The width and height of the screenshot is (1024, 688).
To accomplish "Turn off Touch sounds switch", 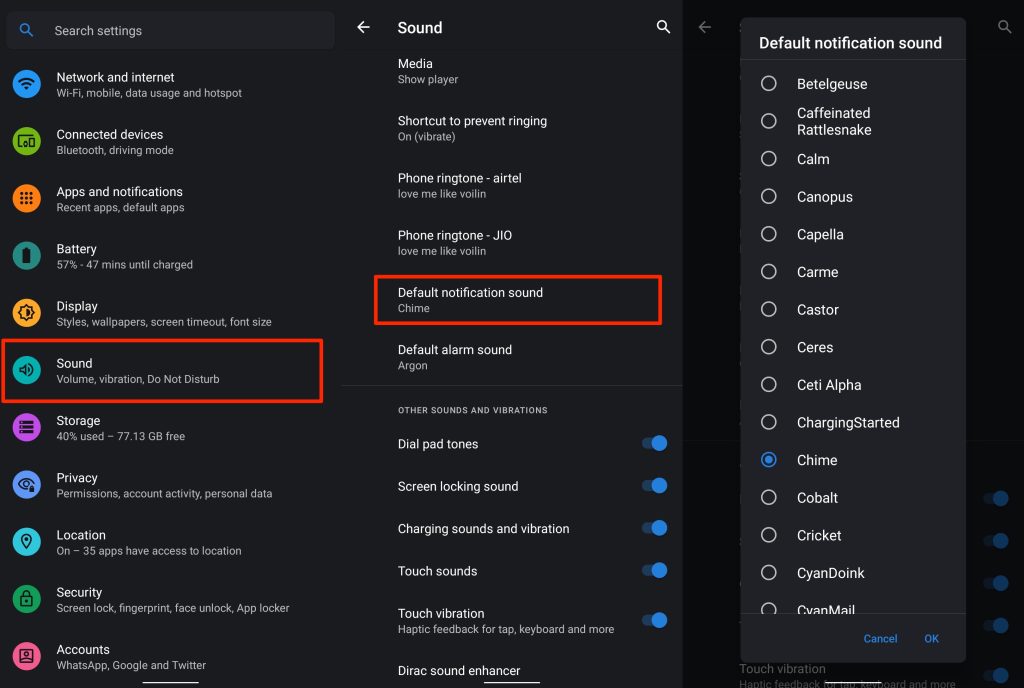I will (654, 571).
